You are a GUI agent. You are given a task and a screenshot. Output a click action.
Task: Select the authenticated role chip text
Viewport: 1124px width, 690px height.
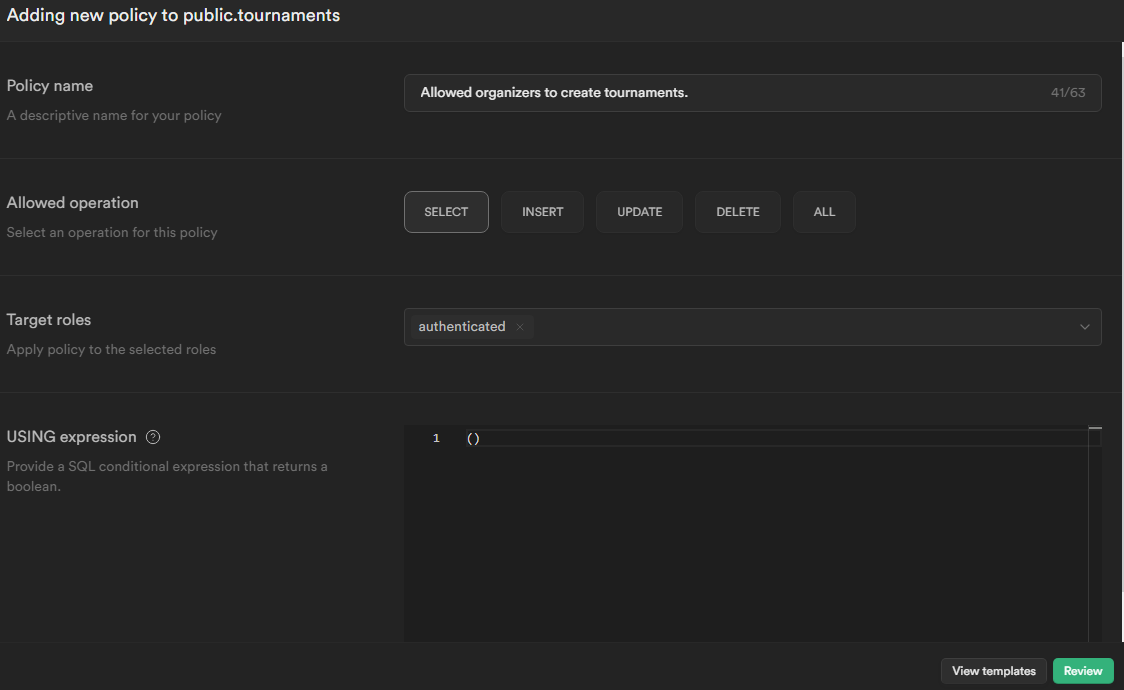point(462,327)
